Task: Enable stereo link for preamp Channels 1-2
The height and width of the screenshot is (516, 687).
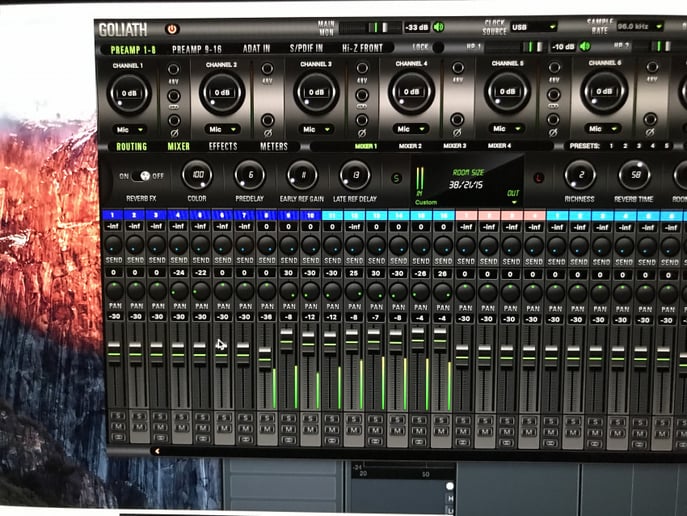Action: tap(174, 96)
